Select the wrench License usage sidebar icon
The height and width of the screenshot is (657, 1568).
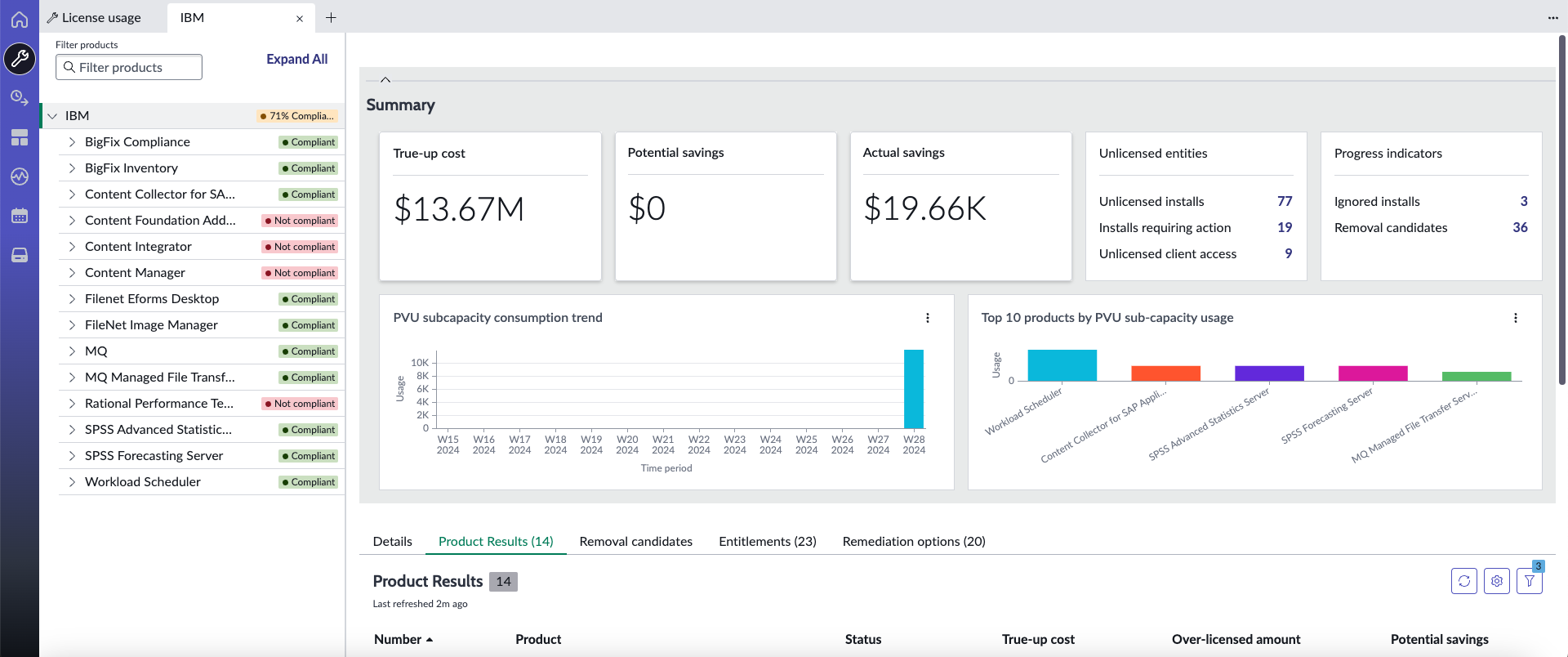coord(20,58)
